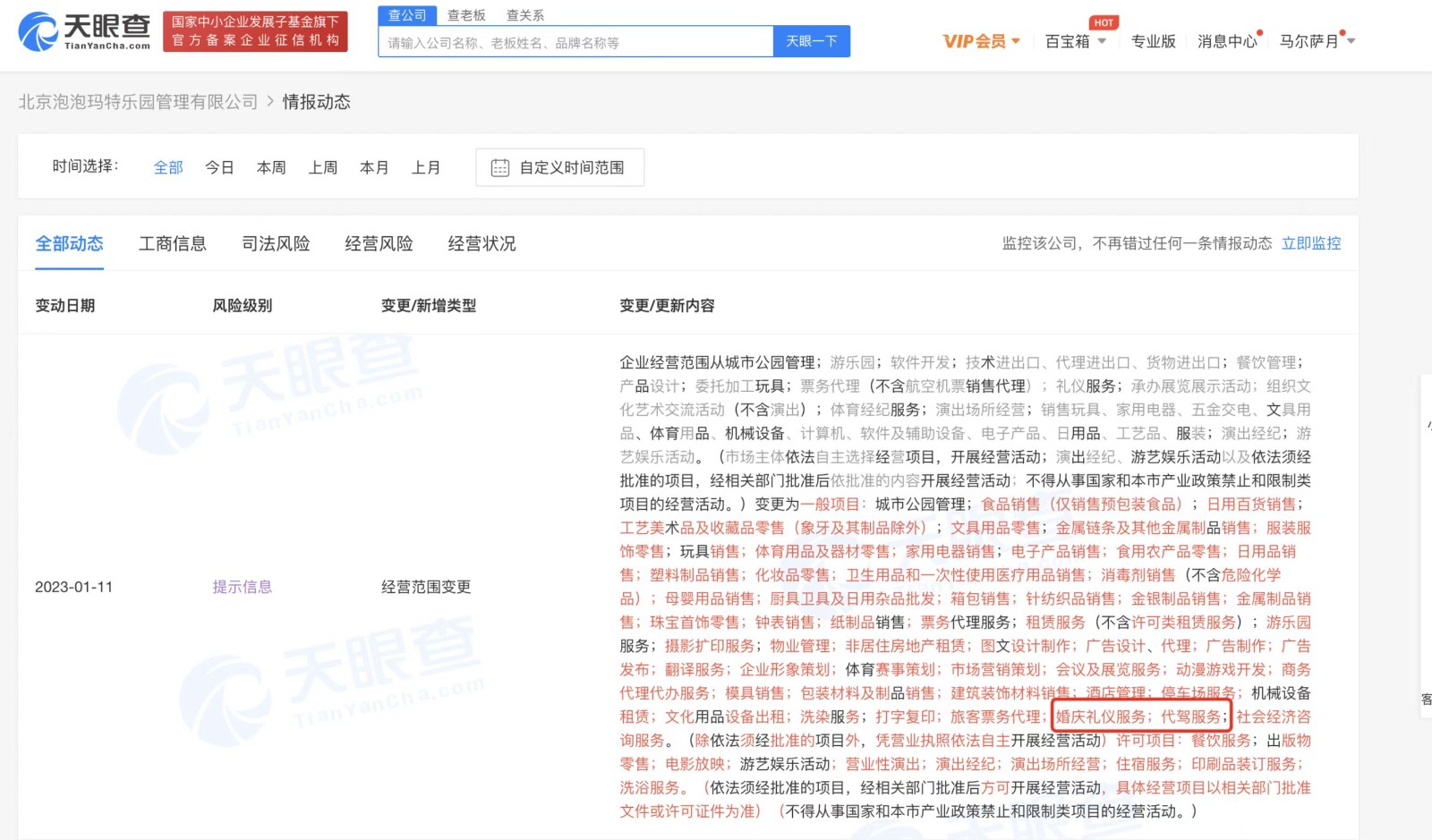Click the 时间选择 label
Screen dimensions: 1432x840
[85, 166]
